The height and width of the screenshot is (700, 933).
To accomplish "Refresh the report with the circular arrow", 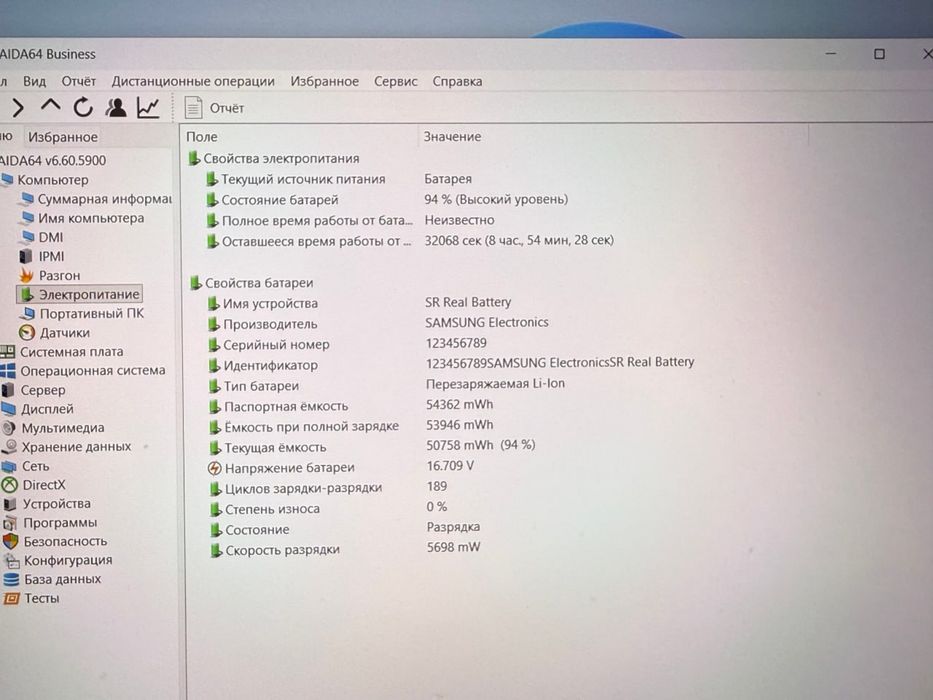I will pyautogui.click(x=83, y=107).
